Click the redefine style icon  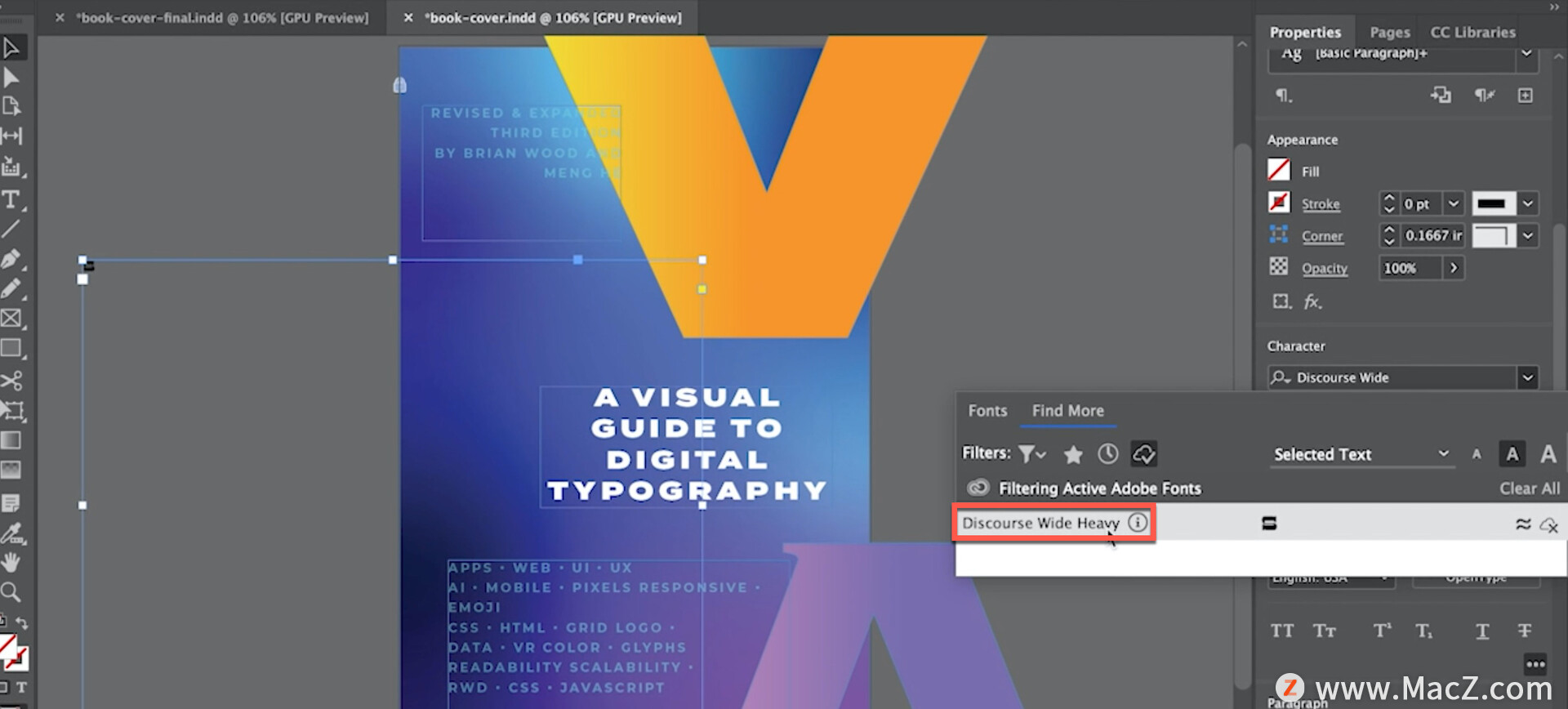click(x=1441, y=95)
